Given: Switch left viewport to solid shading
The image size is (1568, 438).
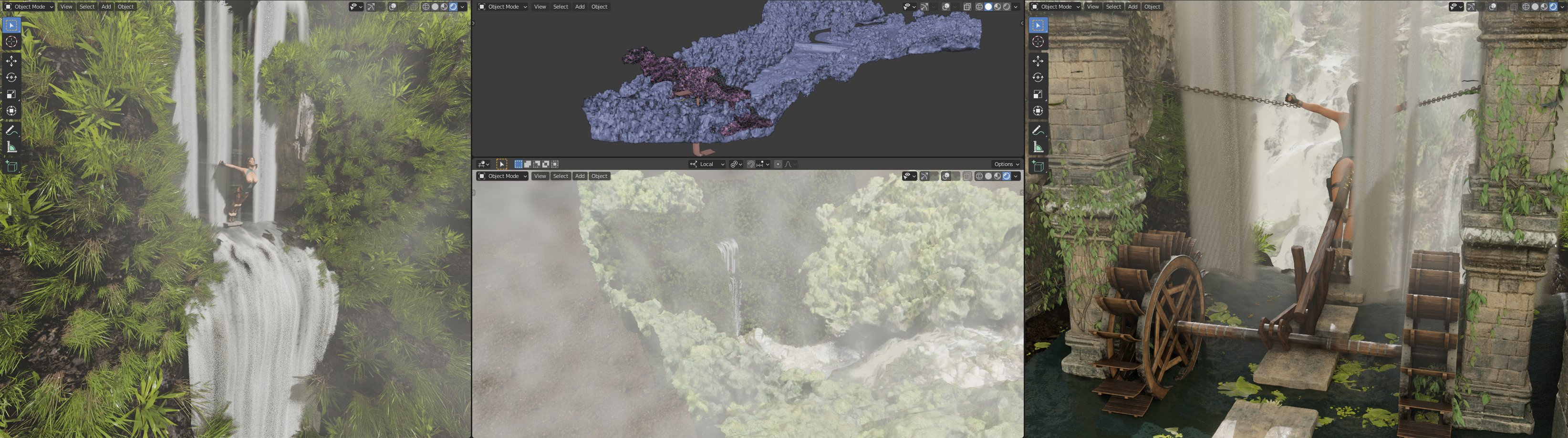Looking at the screenshot, I should click(x=435, y=7).
